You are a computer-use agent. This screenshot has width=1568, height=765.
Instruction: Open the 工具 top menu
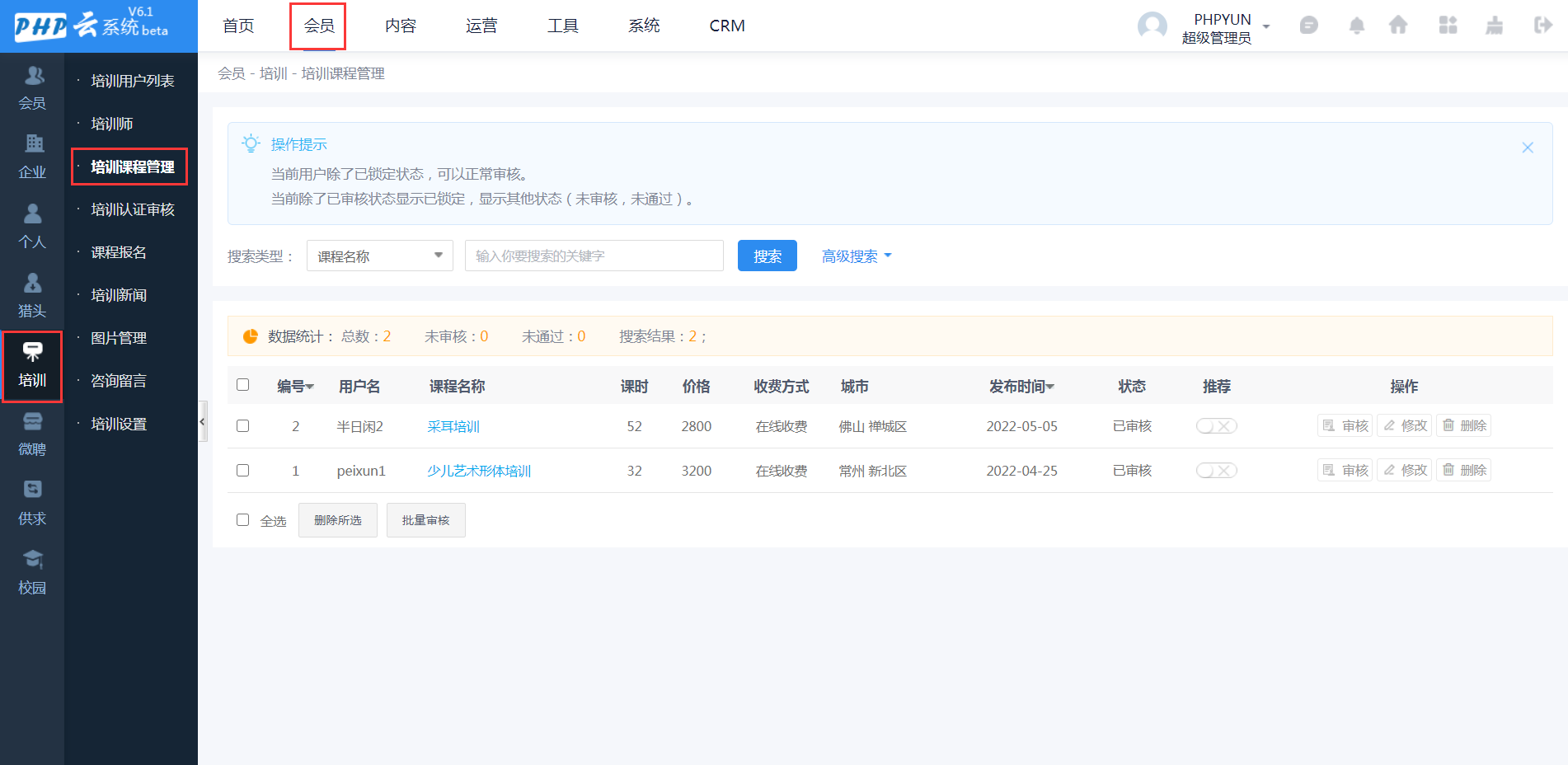pyautogui.click(x=563, y=26)
